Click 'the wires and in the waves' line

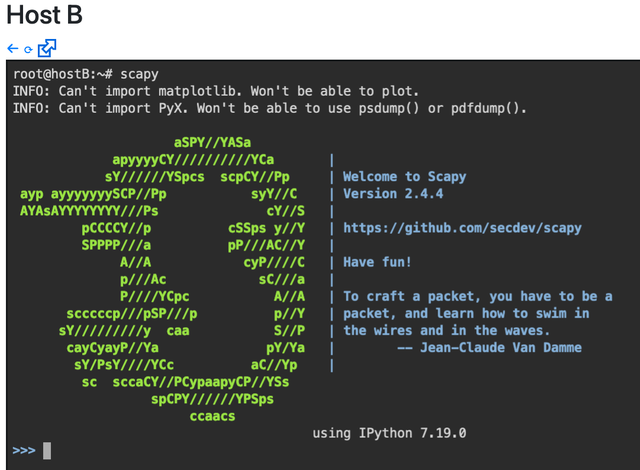447,330
